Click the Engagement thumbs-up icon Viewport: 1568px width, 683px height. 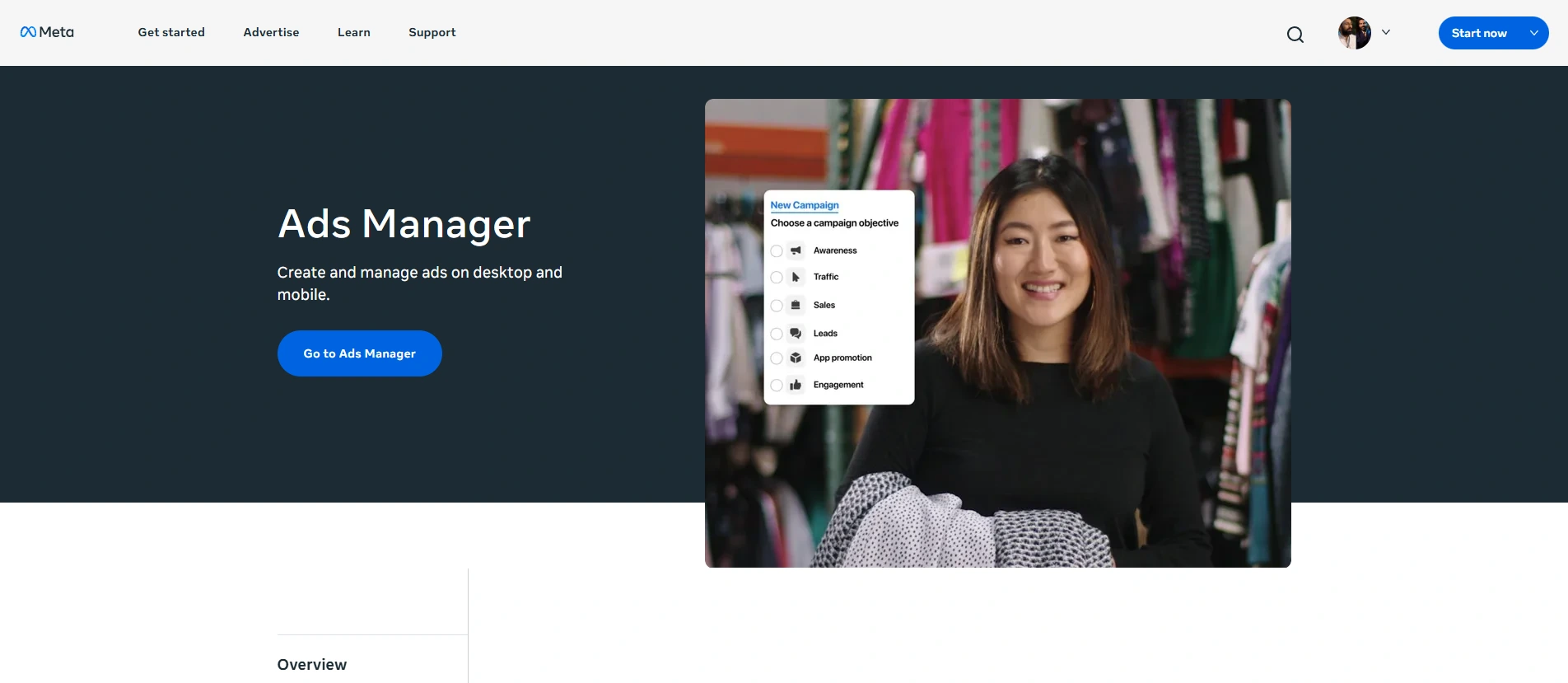(x=796, y=385)
